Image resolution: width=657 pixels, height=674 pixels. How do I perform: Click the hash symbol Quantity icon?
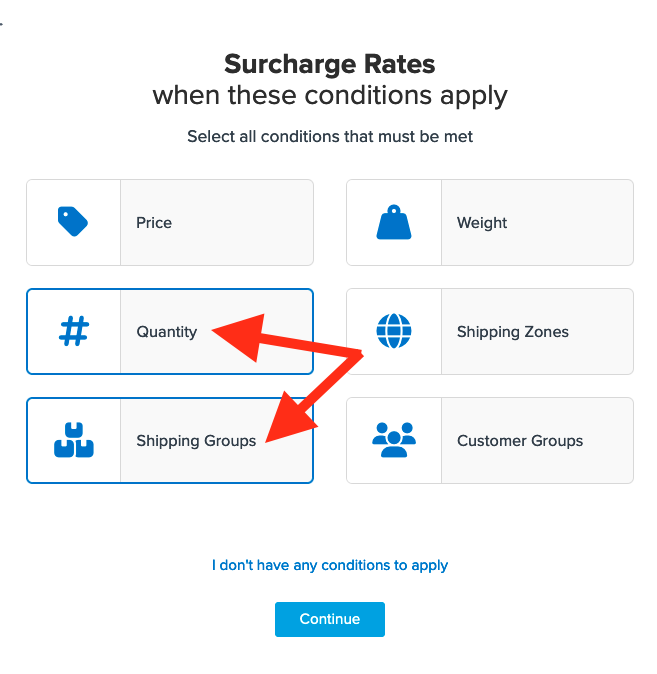pos(73,331)
